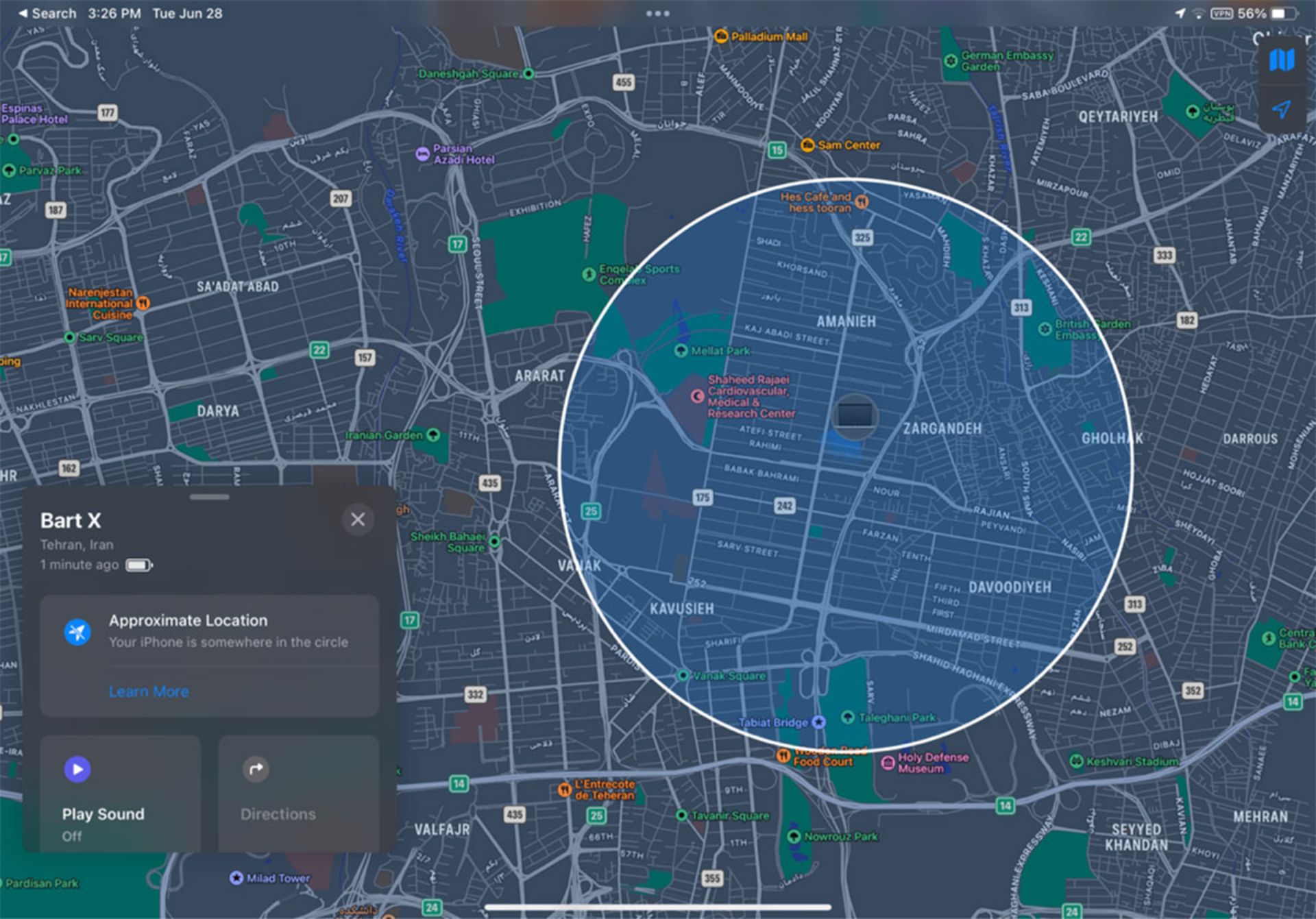Tap the Sam Center shopping pin

coord(808,145)
